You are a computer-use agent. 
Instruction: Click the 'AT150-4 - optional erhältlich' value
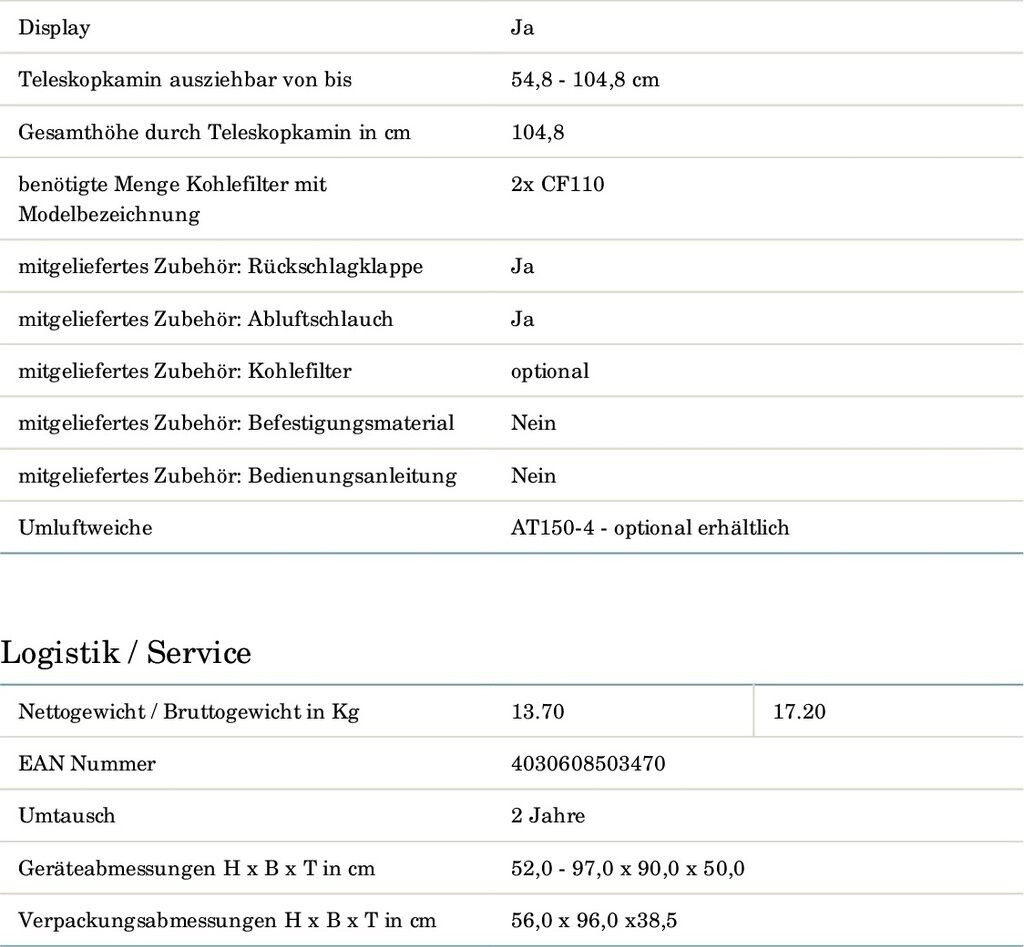[649, 528]
